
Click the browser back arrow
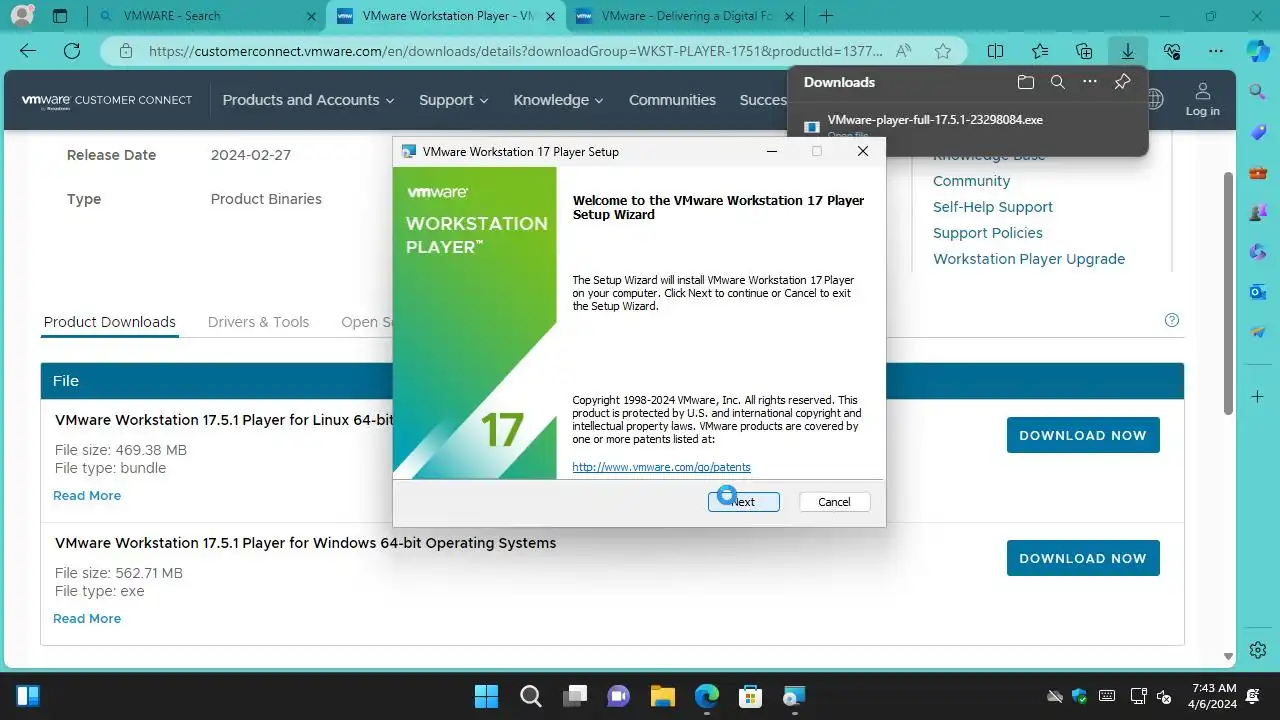click(x=28, y=51)
